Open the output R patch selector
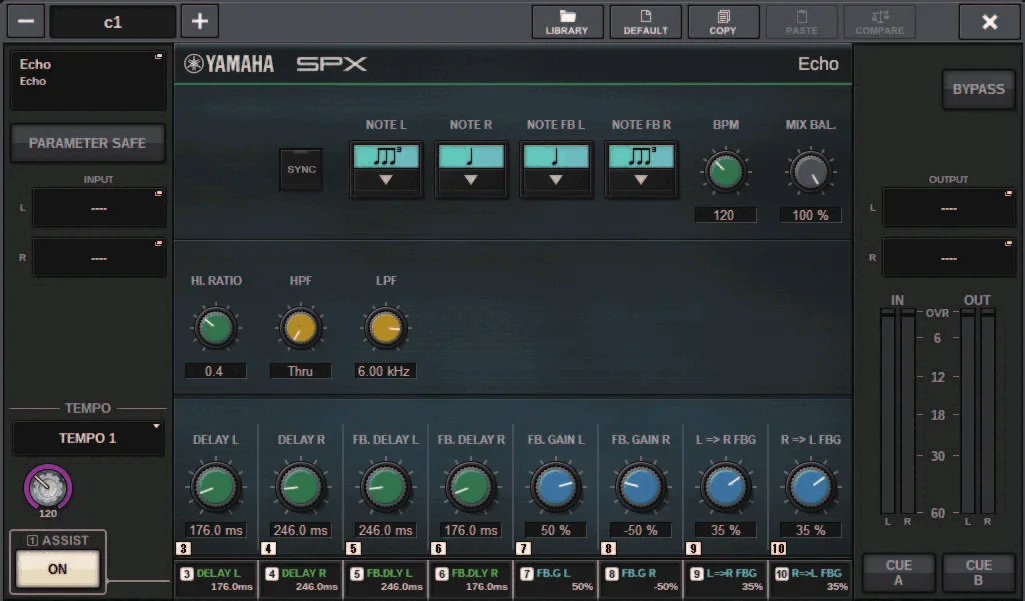The height and width of the screenshot is (601, 1025). point(949,258)
